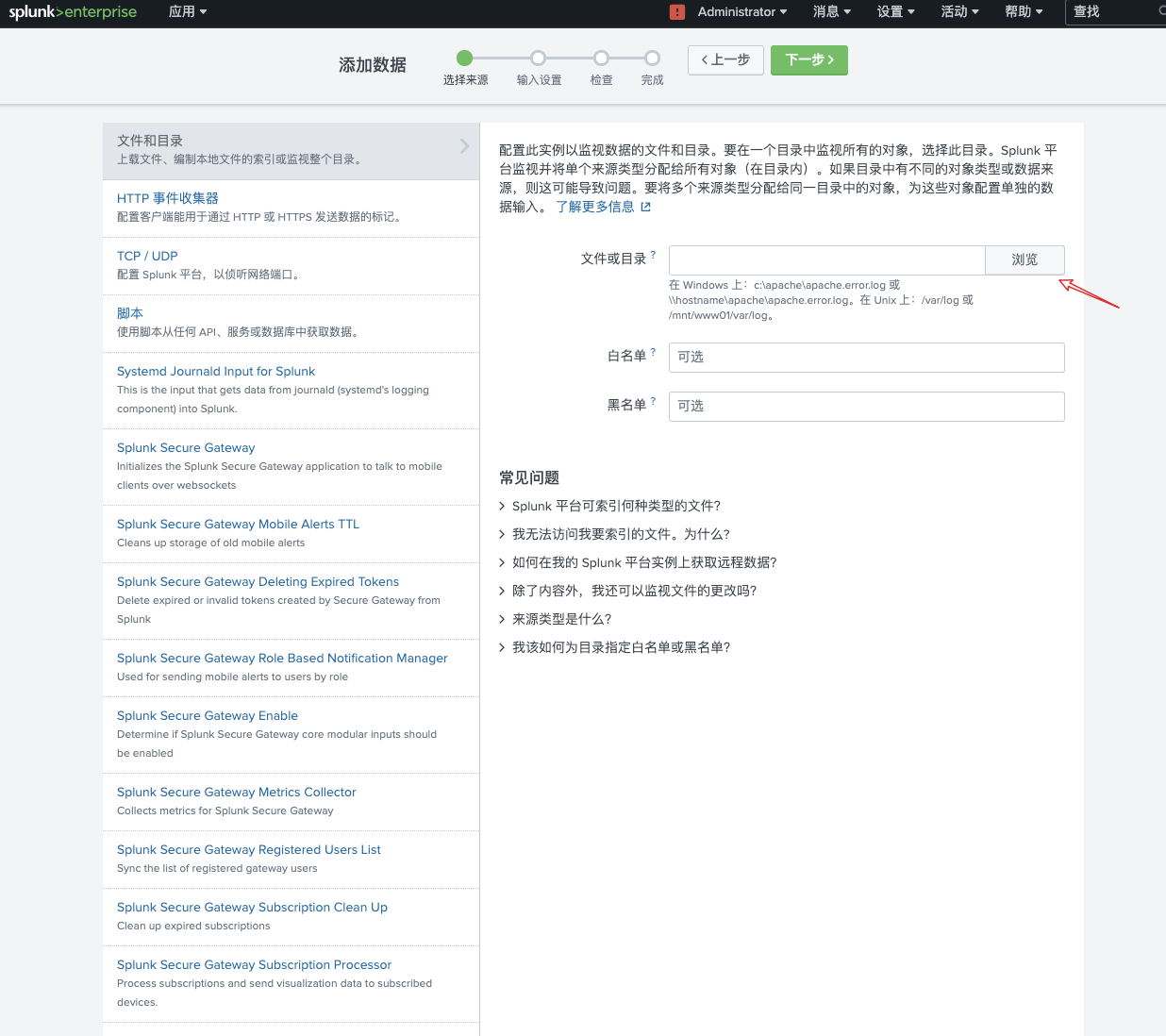
Task: Click the 输入设置 step circle
Action: click(x=538, y=58)
